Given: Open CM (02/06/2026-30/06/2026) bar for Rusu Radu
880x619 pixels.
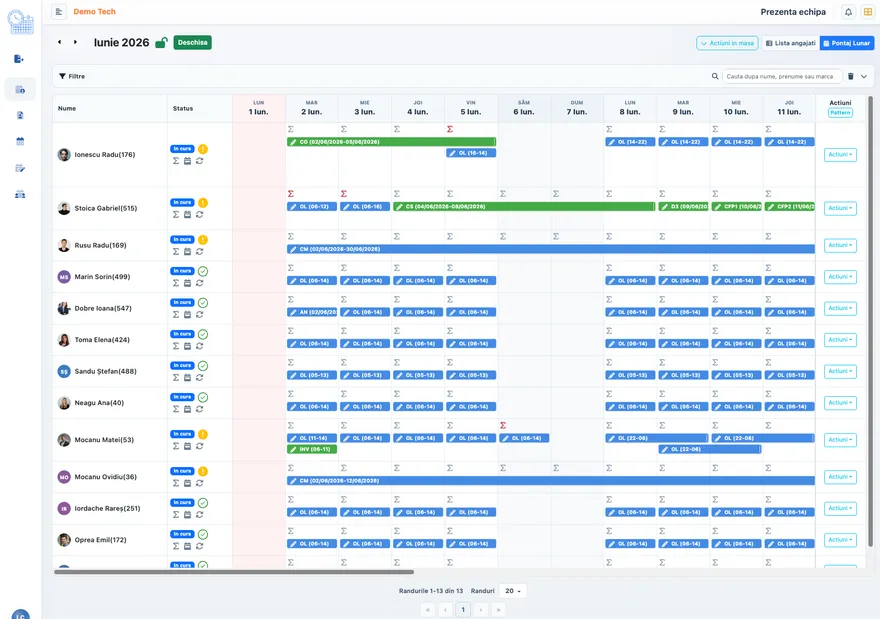Looking at the screenshot, I should pos(551,249).
